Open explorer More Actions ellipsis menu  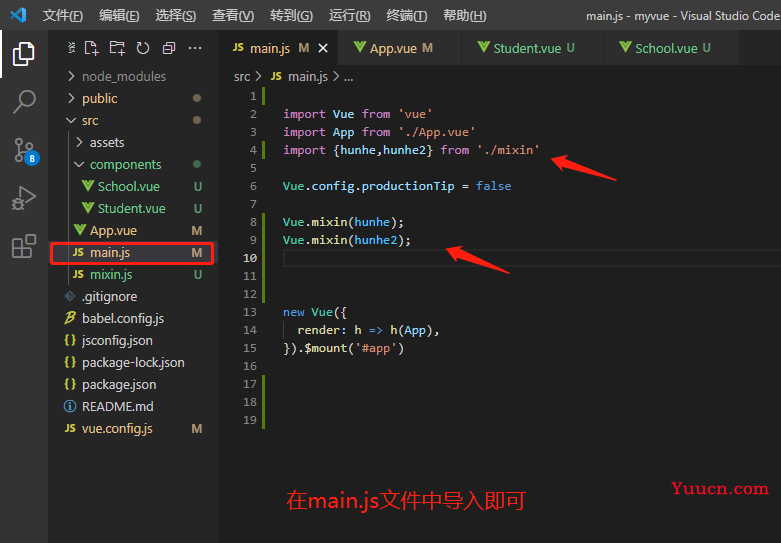click(x=195, y=48)
